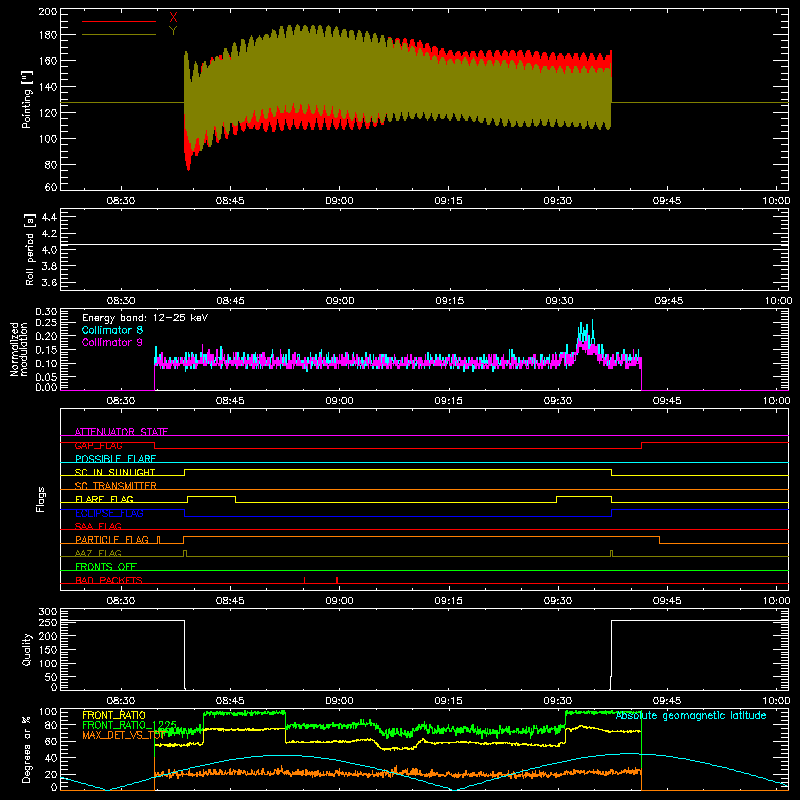Click the 09:15 tick under the Flags plot

click(x=448, y=601)
